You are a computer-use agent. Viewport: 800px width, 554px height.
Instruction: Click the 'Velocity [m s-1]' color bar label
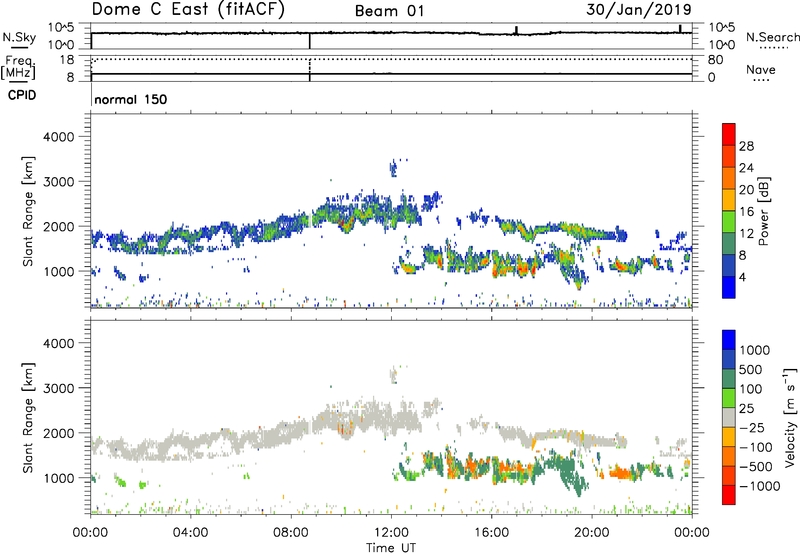(x=790, y=417)
